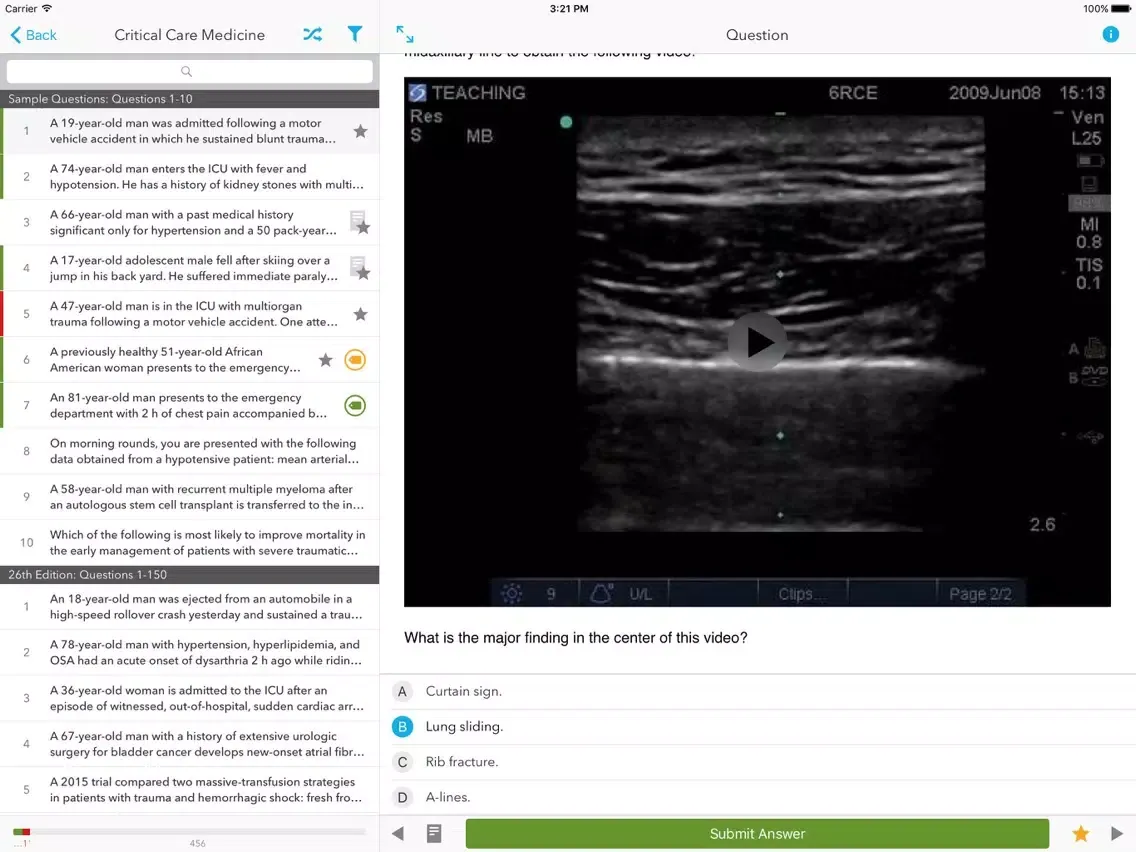Select answer D A-lines
Image resolution: width=1136 pixels, height=852 pixels.
coord(758,797)
